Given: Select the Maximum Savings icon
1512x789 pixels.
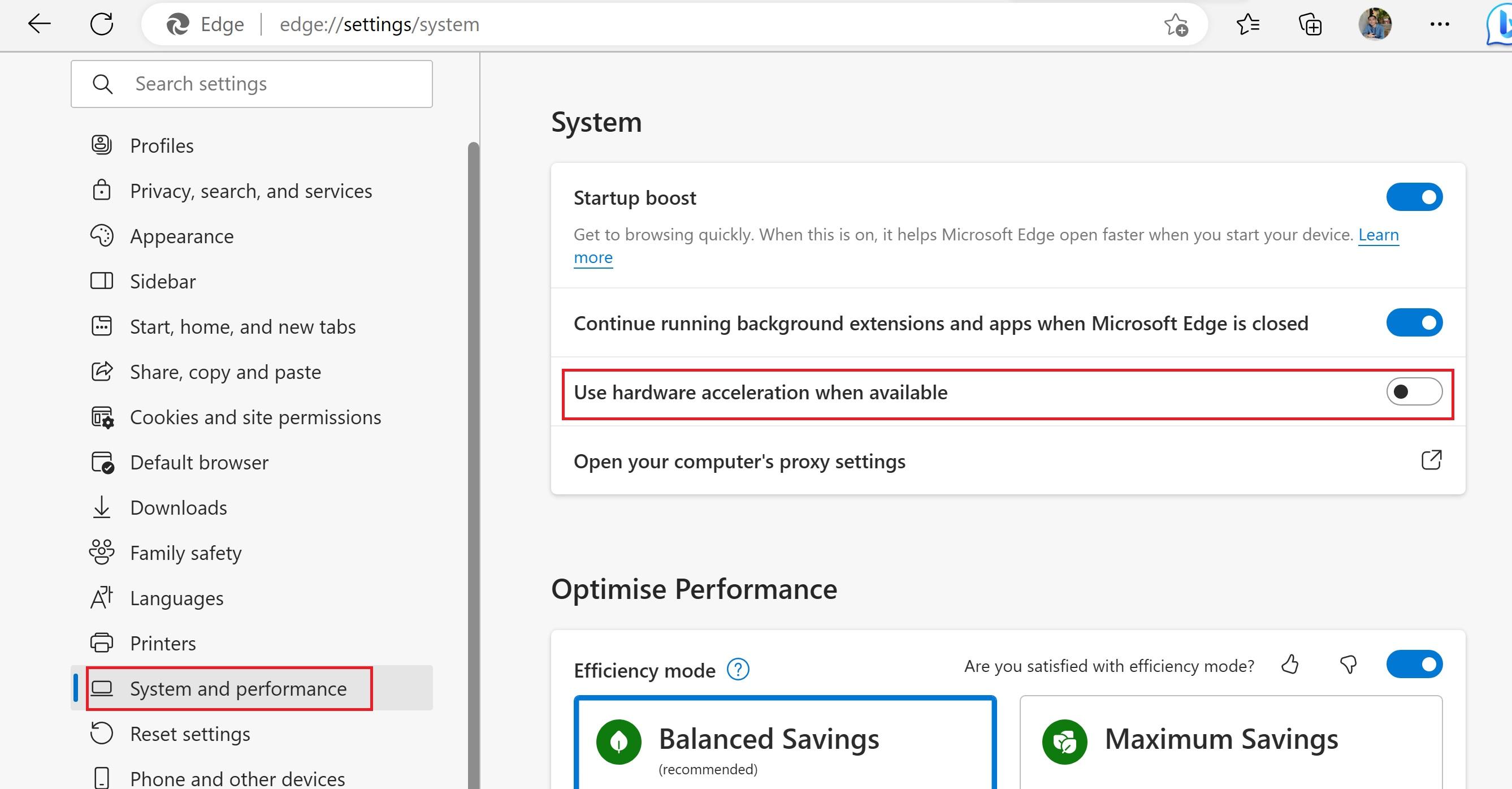Looking at the screenshot, I should tap(1065, 741).
